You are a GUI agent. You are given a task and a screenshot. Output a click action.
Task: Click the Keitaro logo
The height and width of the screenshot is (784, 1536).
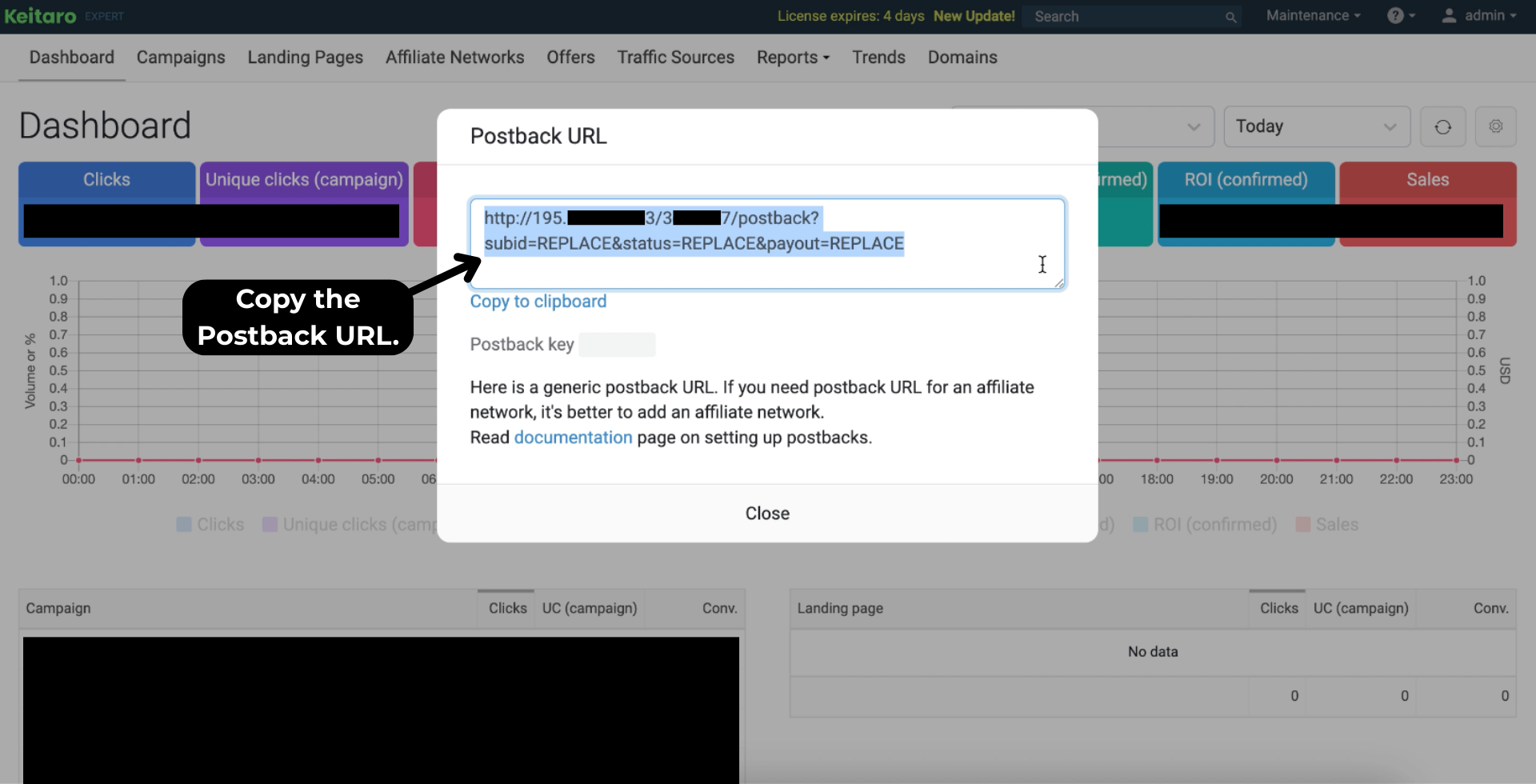[41, 16]
